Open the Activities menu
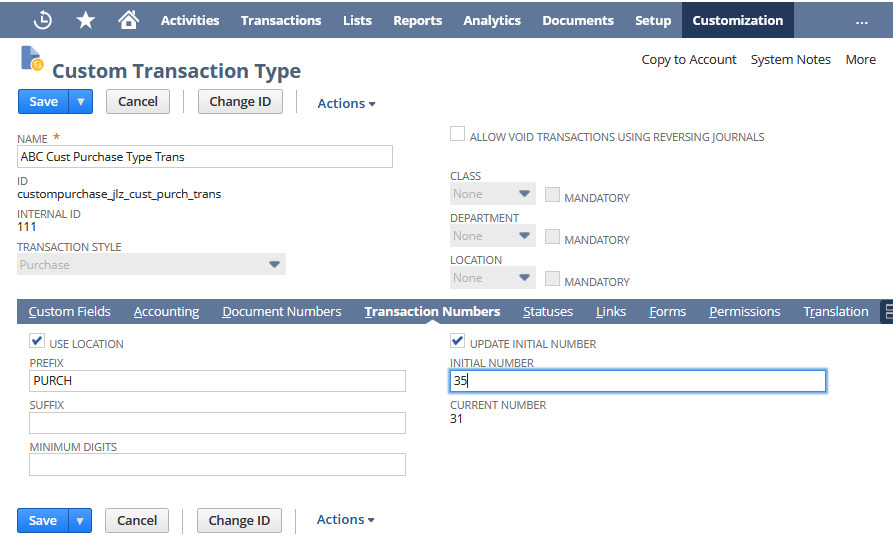The height and width of the screenshot is (539, 893). 190,21
